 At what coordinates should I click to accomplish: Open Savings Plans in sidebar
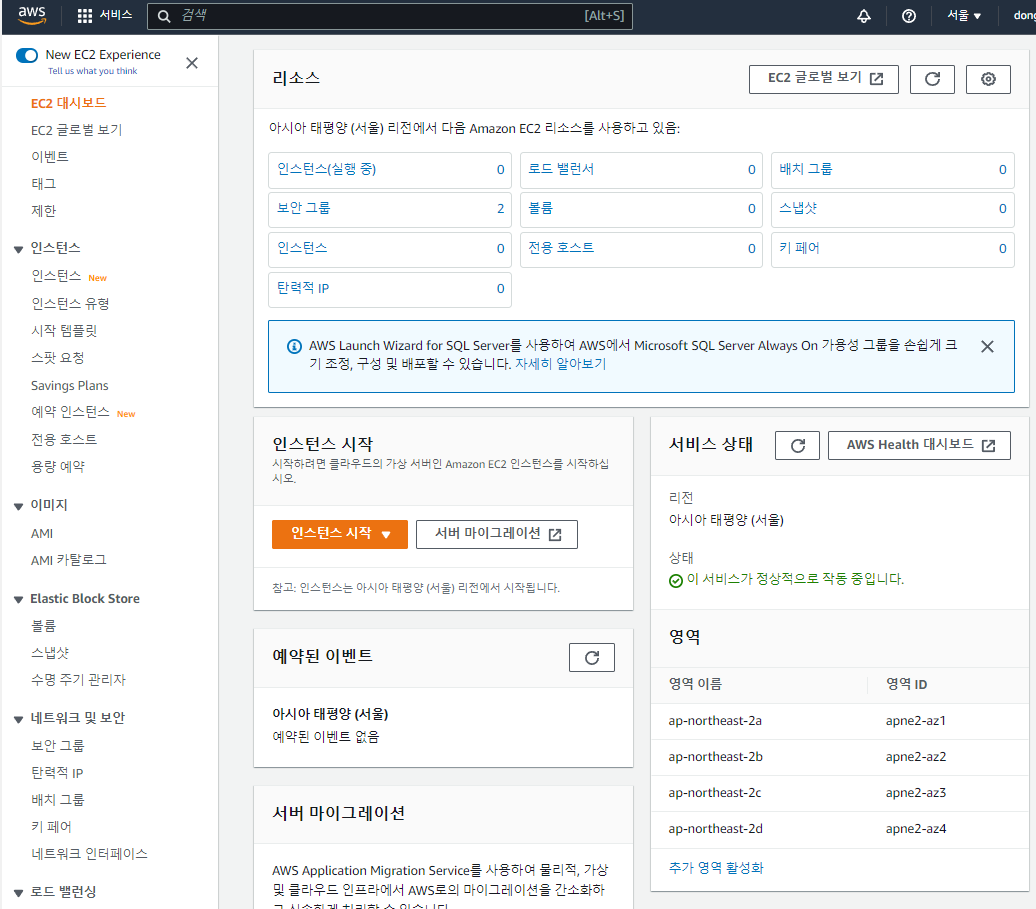coord(69,386)
